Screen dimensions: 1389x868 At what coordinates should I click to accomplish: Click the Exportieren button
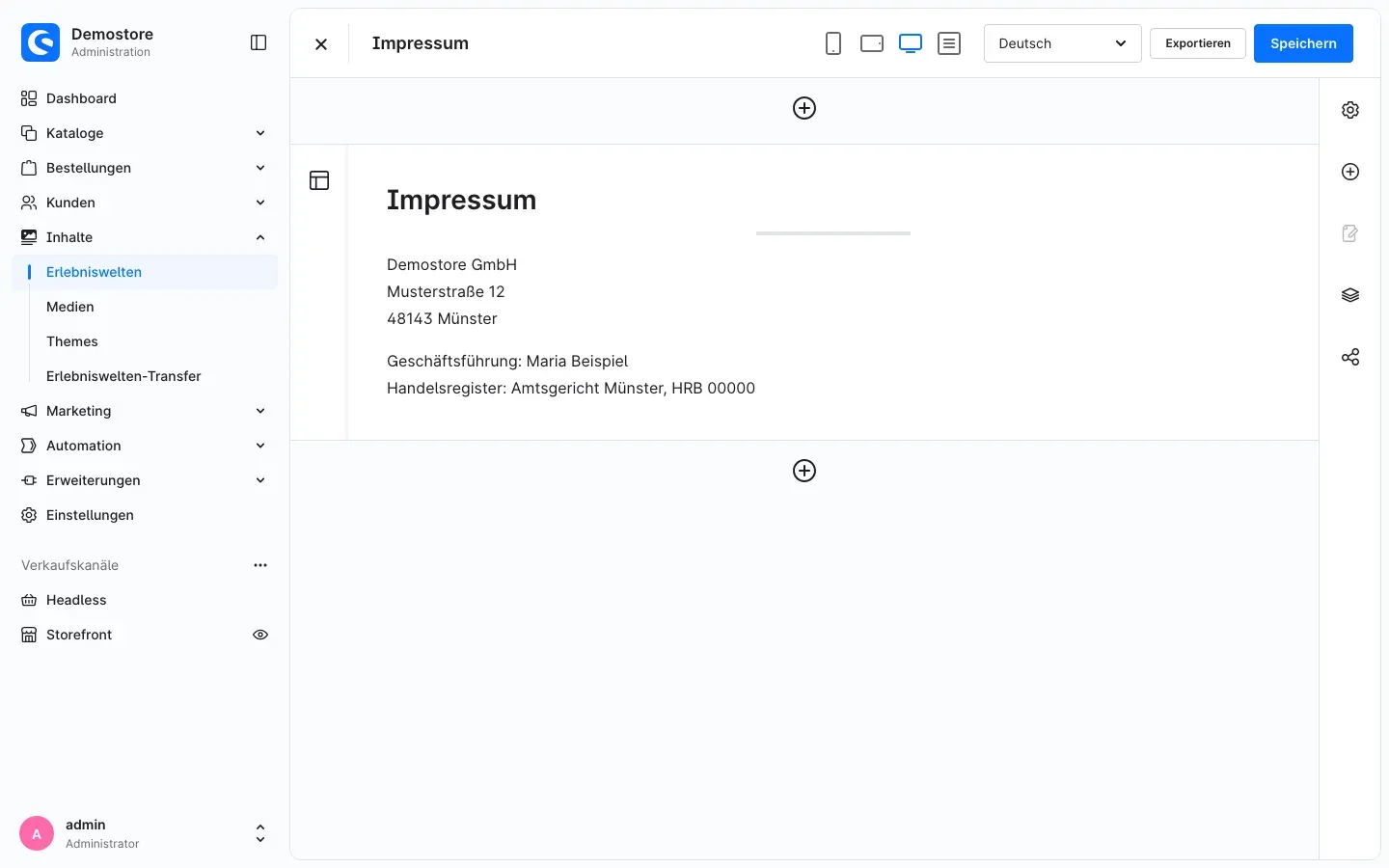[1198, 43]
